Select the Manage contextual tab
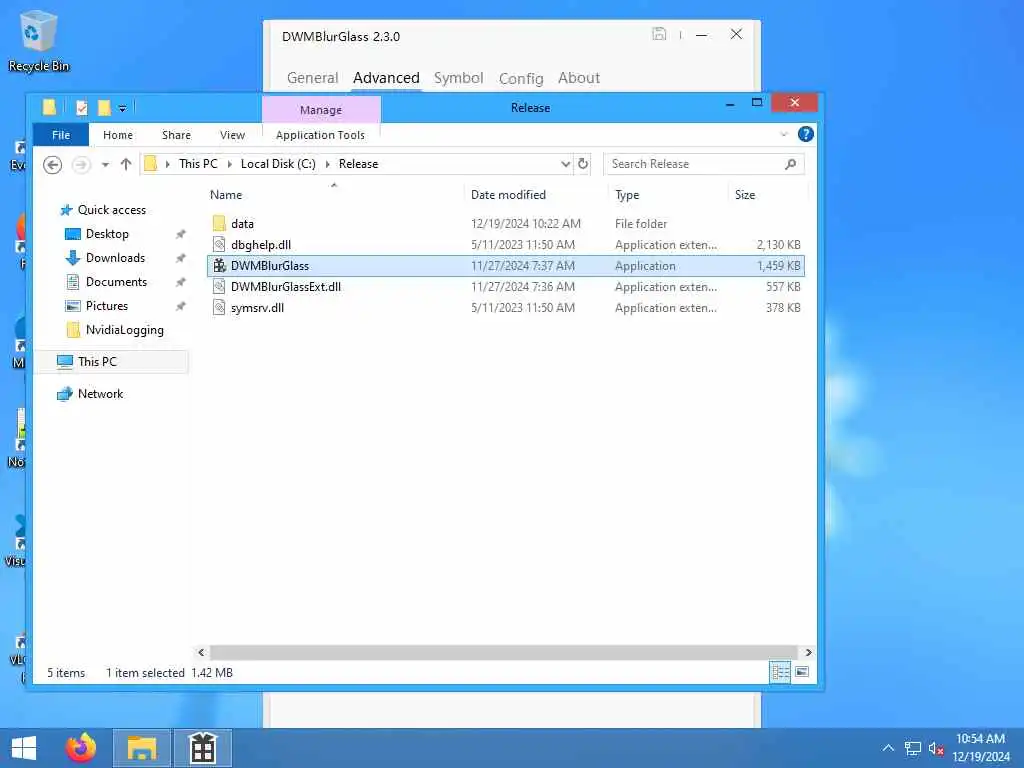The width and height of the screenshot is (1024, 768). click(321, 110)
